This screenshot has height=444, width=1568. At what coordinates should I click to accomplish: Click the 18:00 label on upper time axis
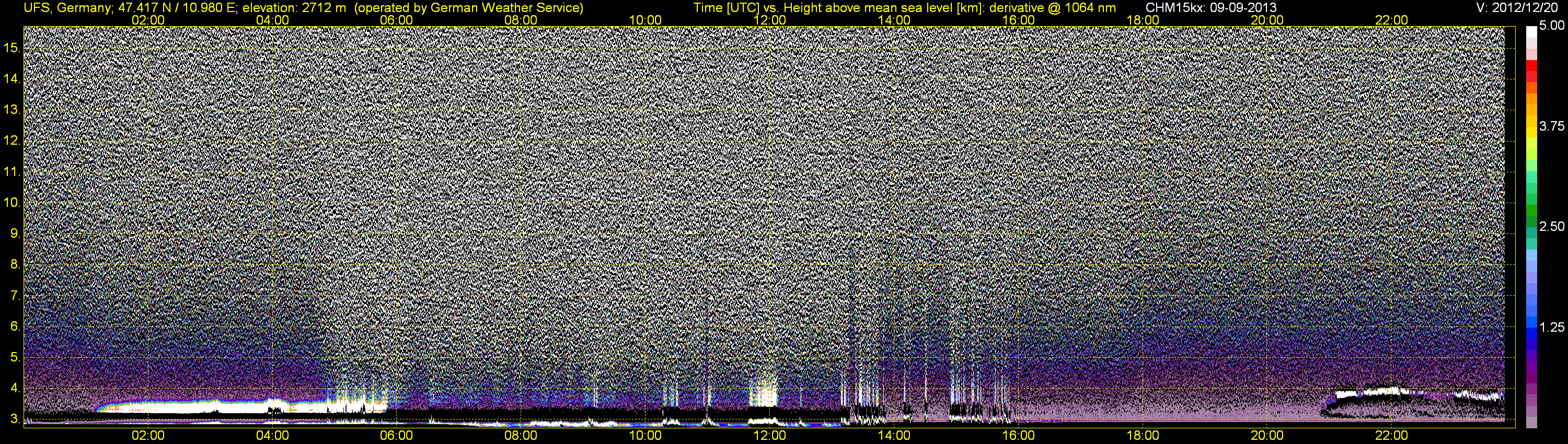tap(1143, 20)
